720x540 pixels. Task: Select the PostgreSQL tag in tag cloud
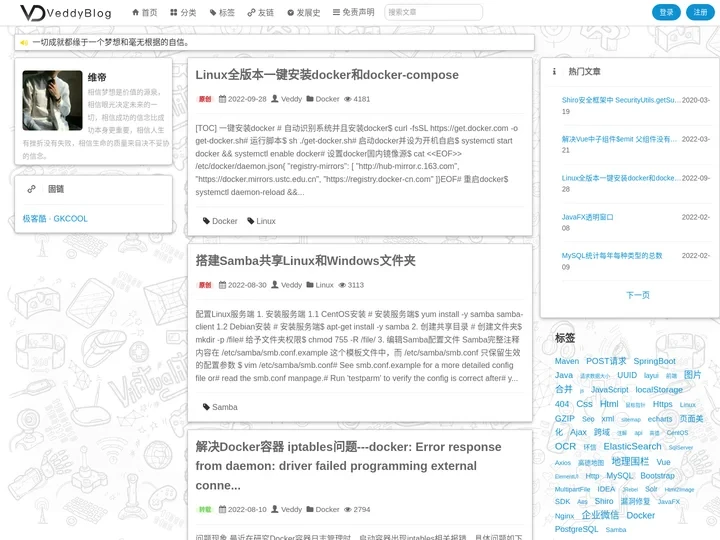pyautogui.click(x=576, y=529)
